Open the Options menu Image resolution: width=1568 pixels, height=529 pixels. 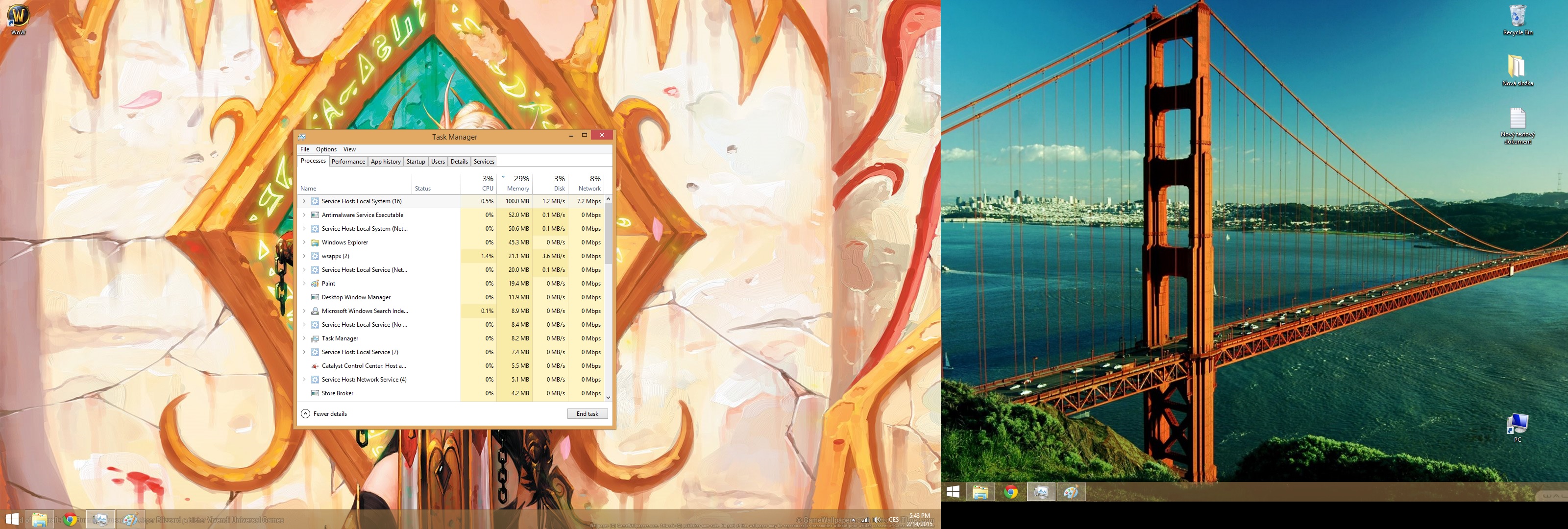click(326, 150)
